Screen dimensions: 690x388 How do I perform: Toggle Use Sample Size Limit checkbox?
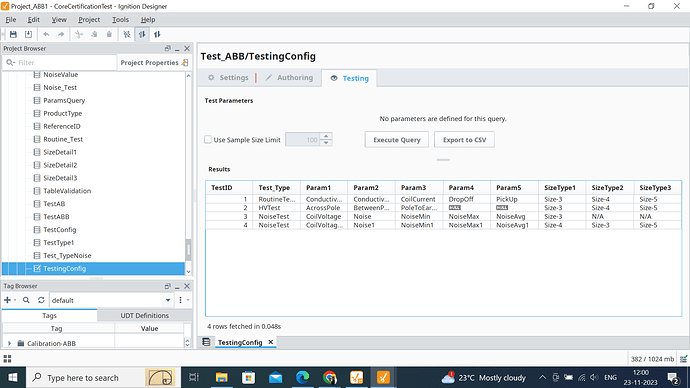coord(208,139)
